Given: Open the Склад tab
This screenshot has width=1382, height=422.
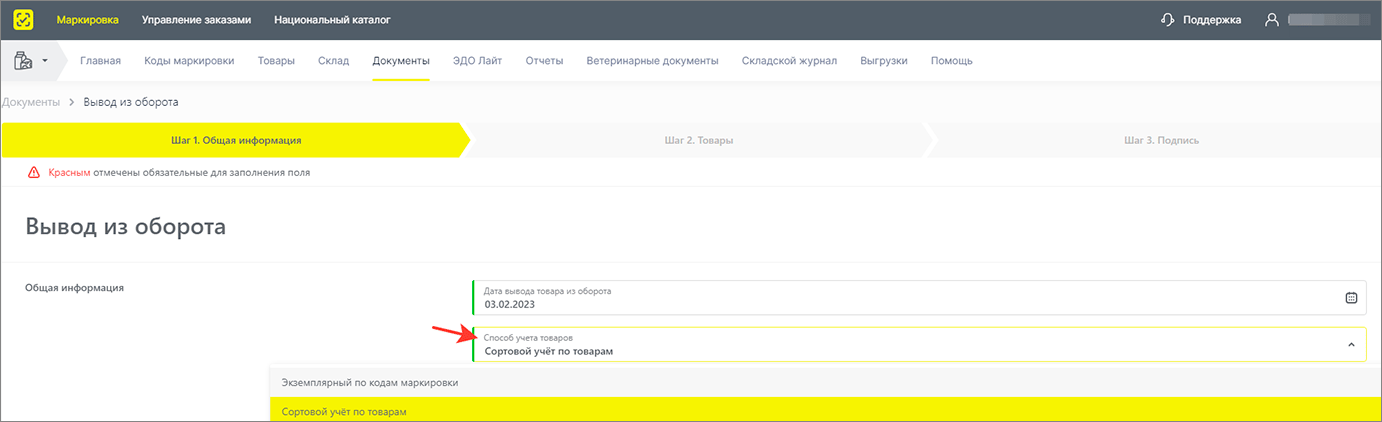Looking at the screenshot, I should pos(334,61).
